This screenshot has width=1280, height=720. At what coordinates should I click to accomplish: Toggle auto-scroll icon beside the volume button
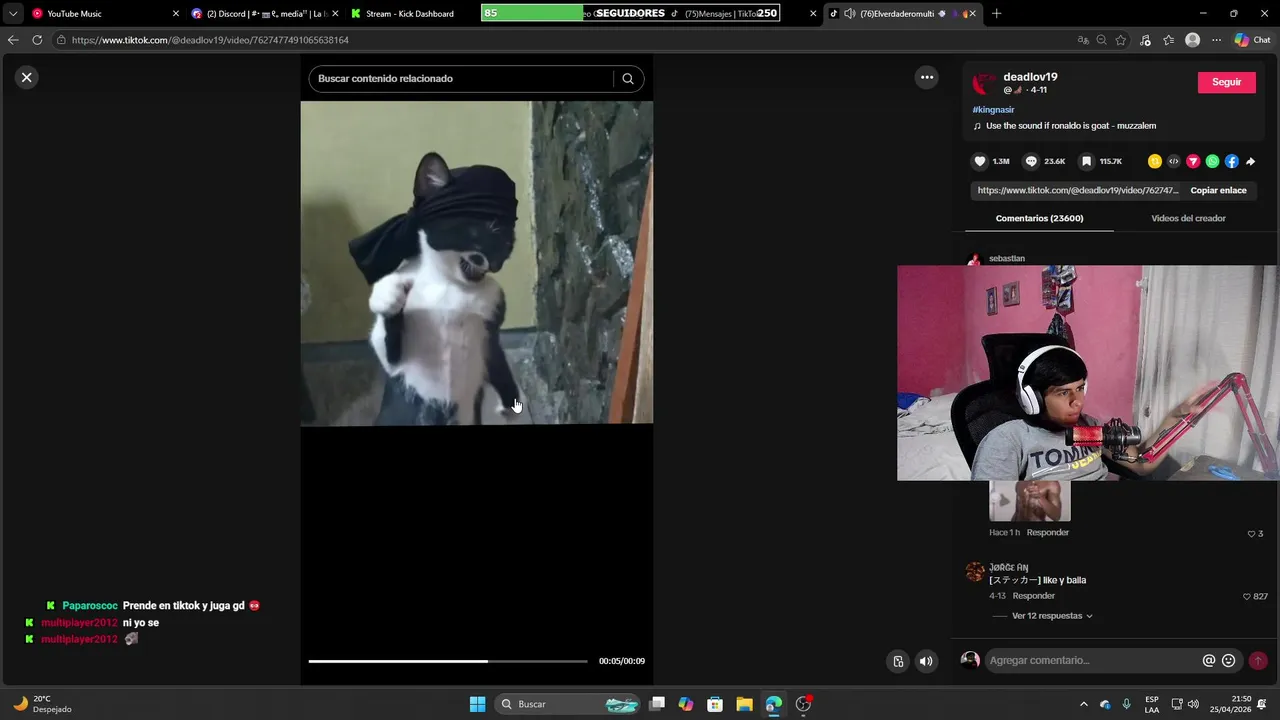coord(898,661)
